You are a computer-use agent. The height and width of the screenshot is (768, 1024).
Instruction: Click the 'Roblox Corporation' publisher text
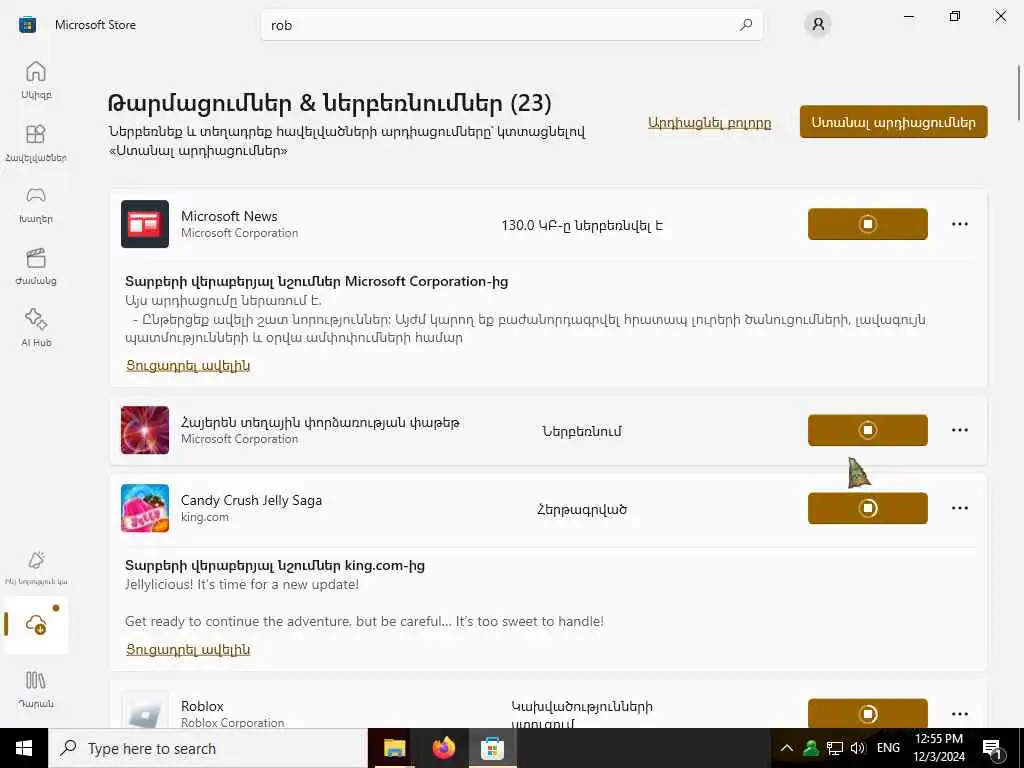[x=232, y=722]
